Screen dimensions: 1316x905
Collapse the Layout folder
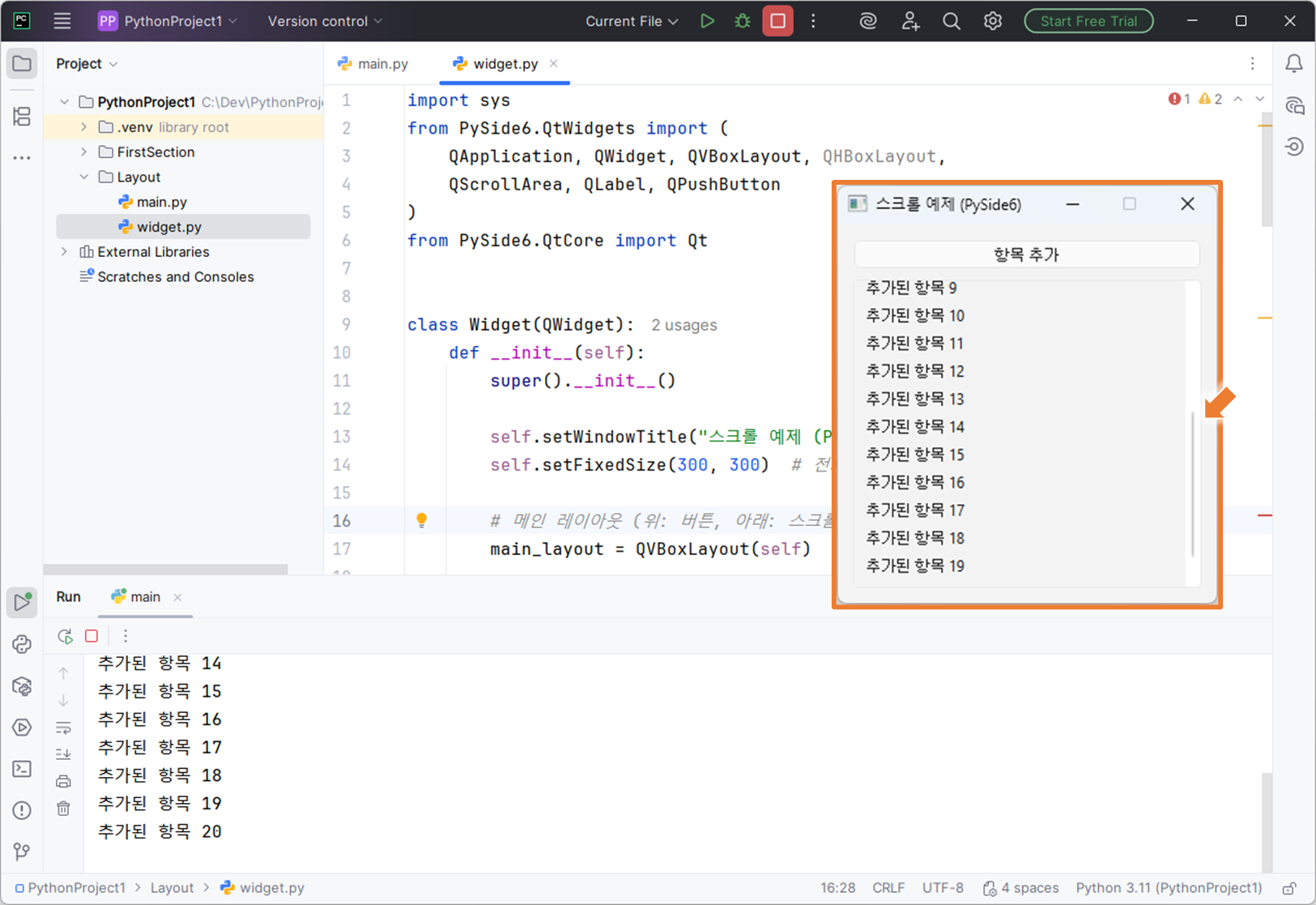pos(84,177)
